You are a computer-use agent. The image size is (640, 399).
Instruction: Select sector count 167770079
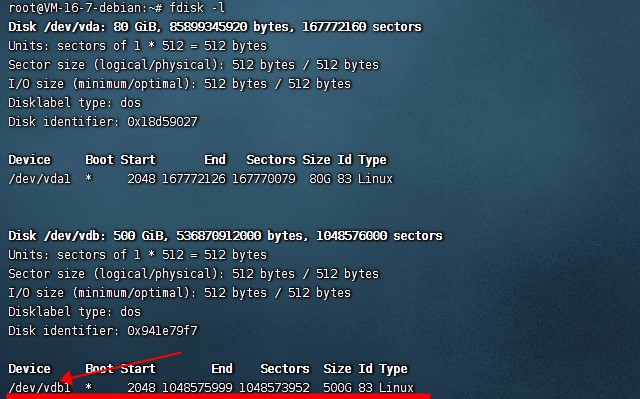pos(264,179)
